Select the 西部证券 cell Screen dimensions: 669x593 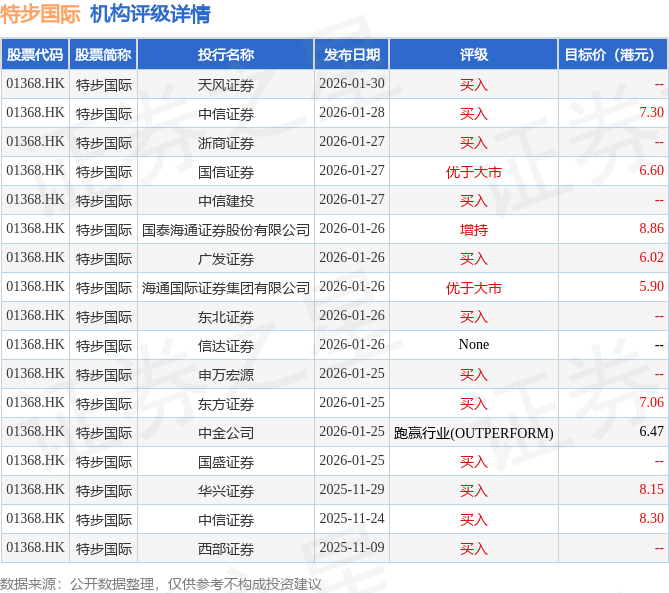pos(226,549)
